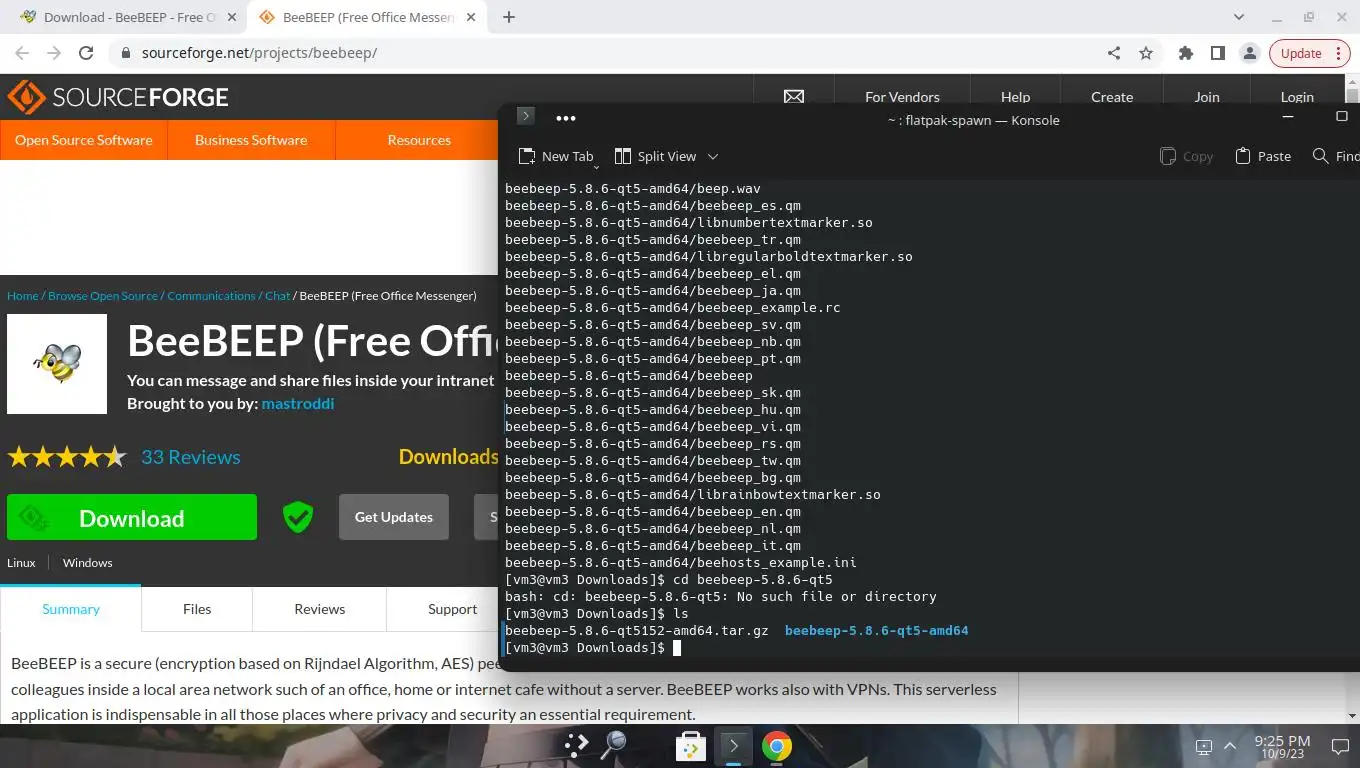
Task: Click Update button in Chrome
Action: click(x=1301, y=53)
